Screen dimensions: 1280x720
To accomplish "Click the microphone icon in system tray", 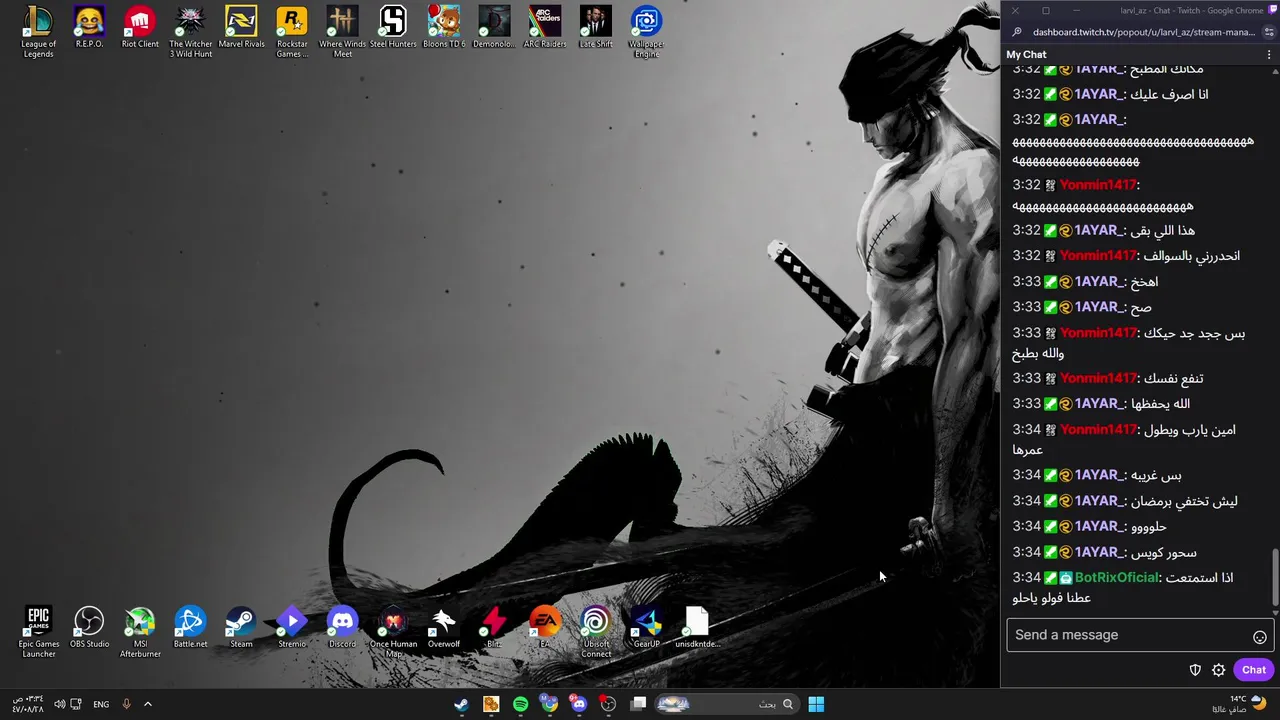I will click(126, 704).
